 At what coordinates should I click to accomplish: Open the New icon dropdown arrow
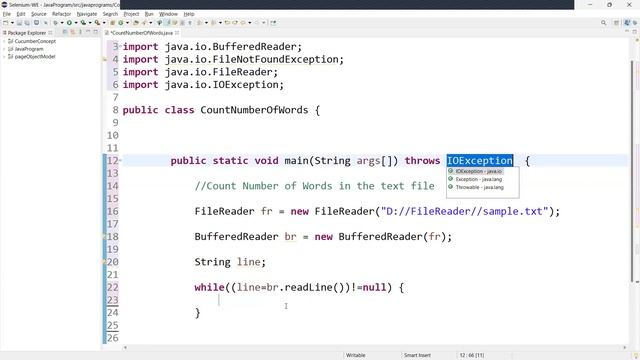(x=12, y=23)
